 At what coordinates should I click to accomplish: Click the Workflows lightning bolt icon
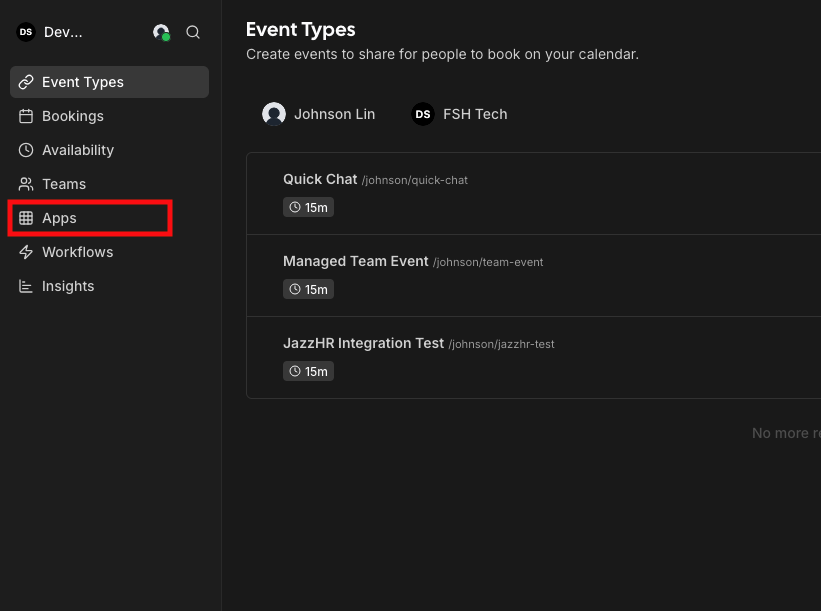tap(26, 252)
